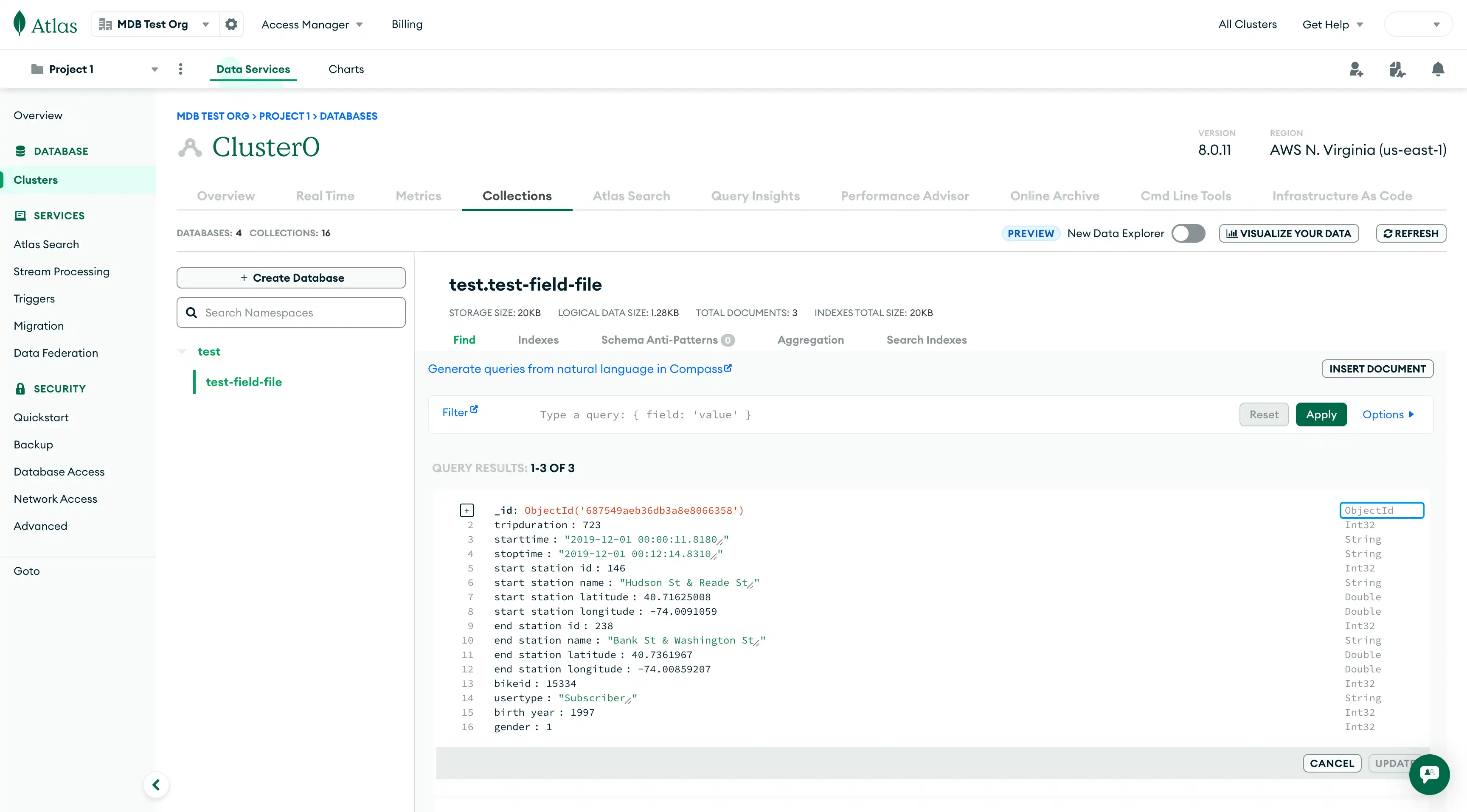Open the Security lock icon in the sidebar

coord(20,388)
